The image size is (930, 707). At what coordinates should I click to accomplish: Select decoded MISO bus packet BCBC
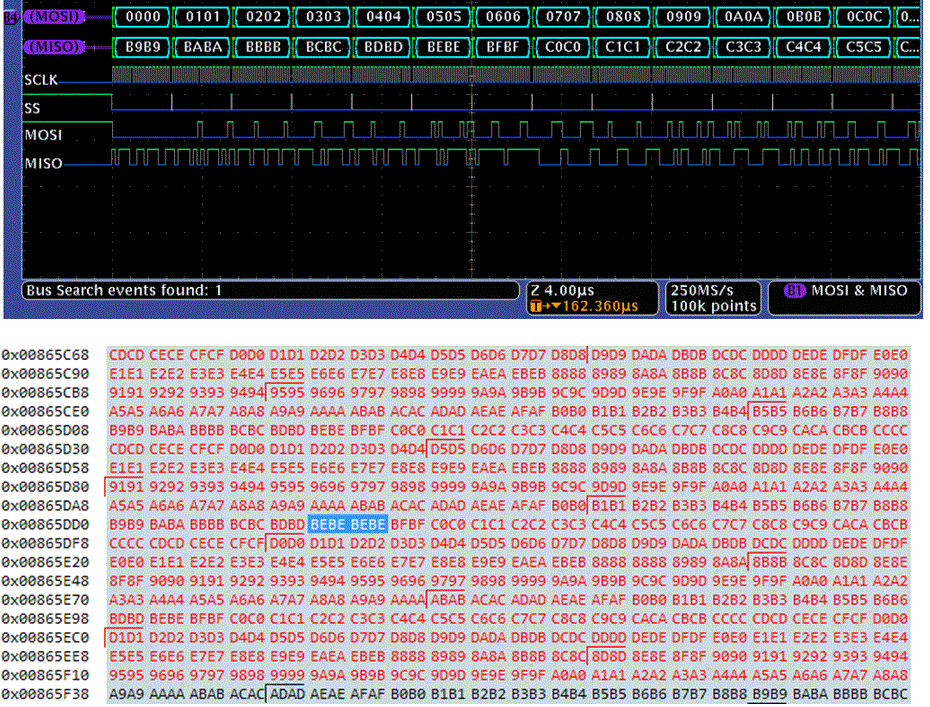[x=323, y=46]
